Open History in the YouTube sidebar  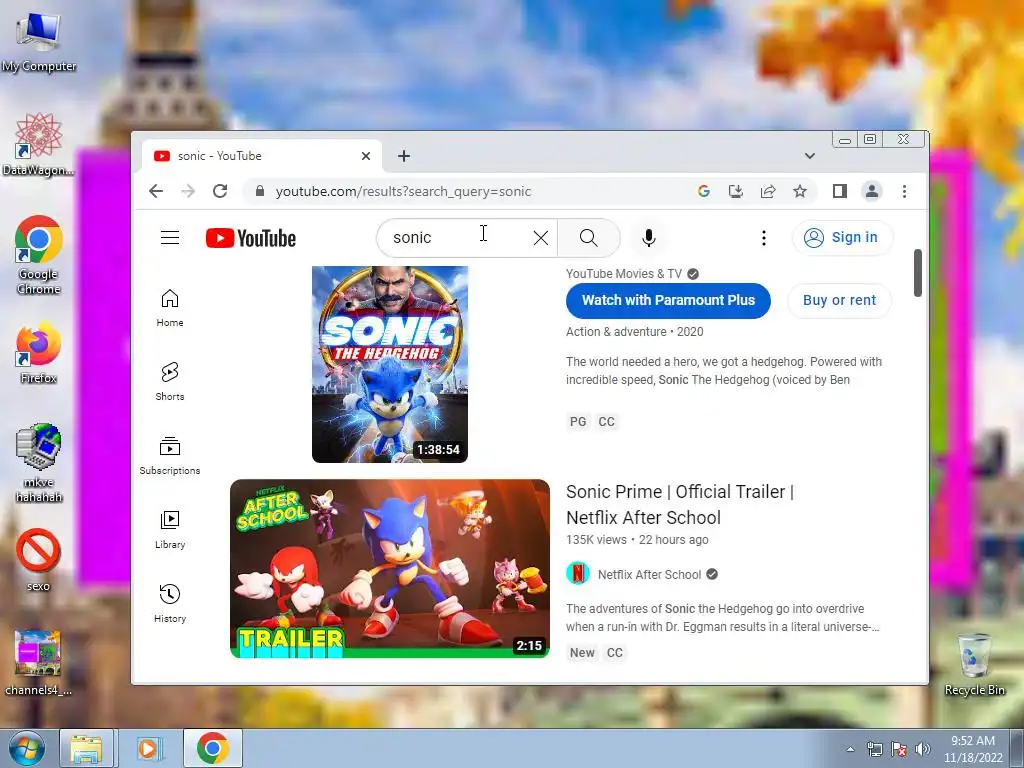tap(170, 603)
